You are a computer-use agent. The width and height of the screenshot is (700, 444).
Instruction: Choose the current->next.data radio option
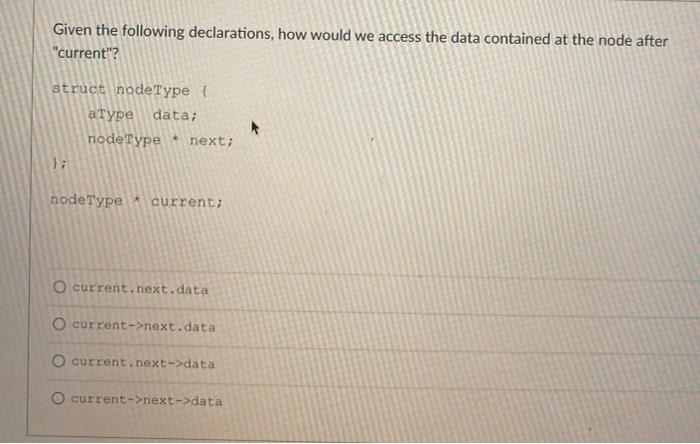[59, 324]
